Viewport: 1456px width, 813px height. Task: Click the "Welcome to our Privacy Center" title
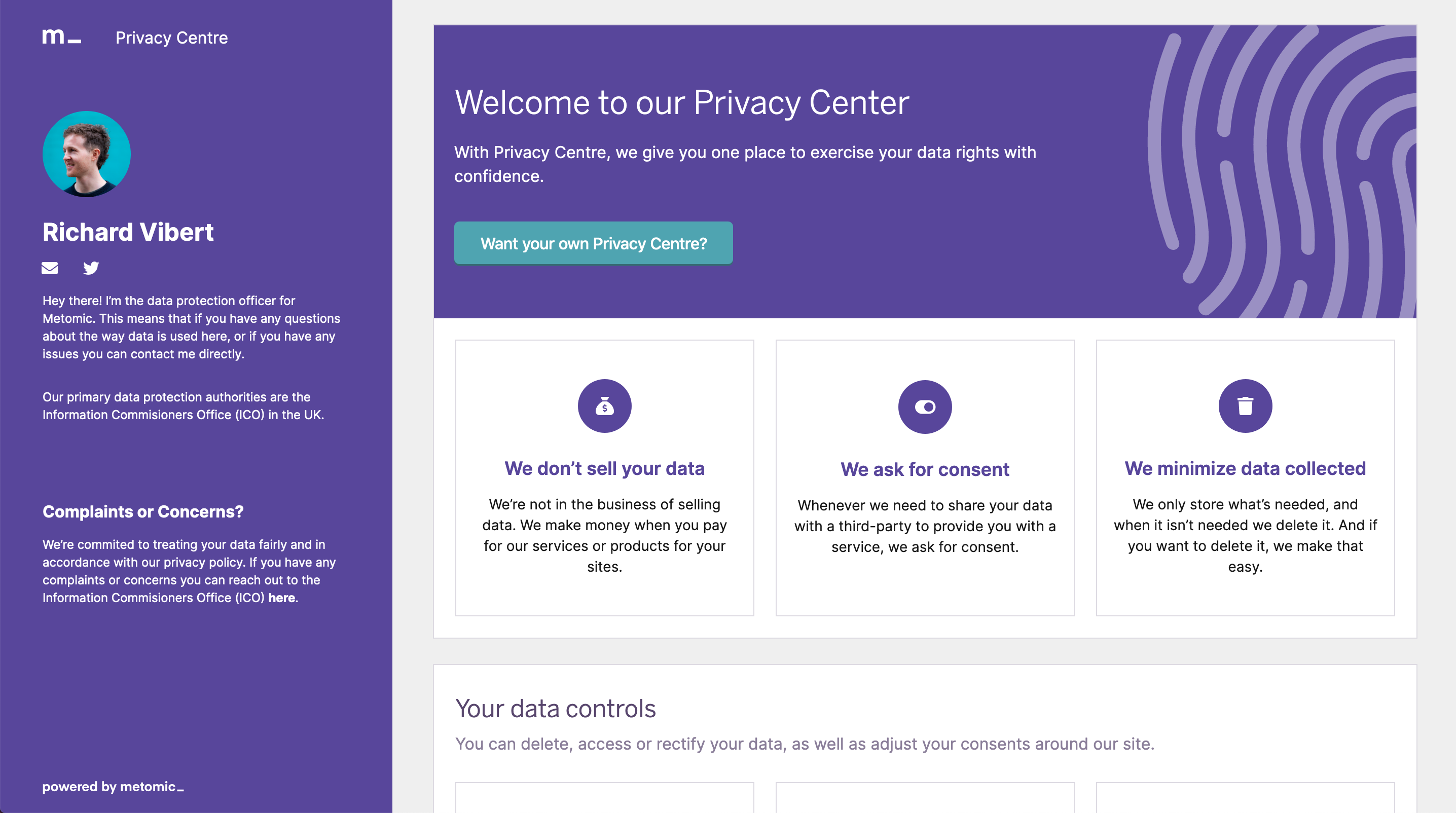[682, 103]
